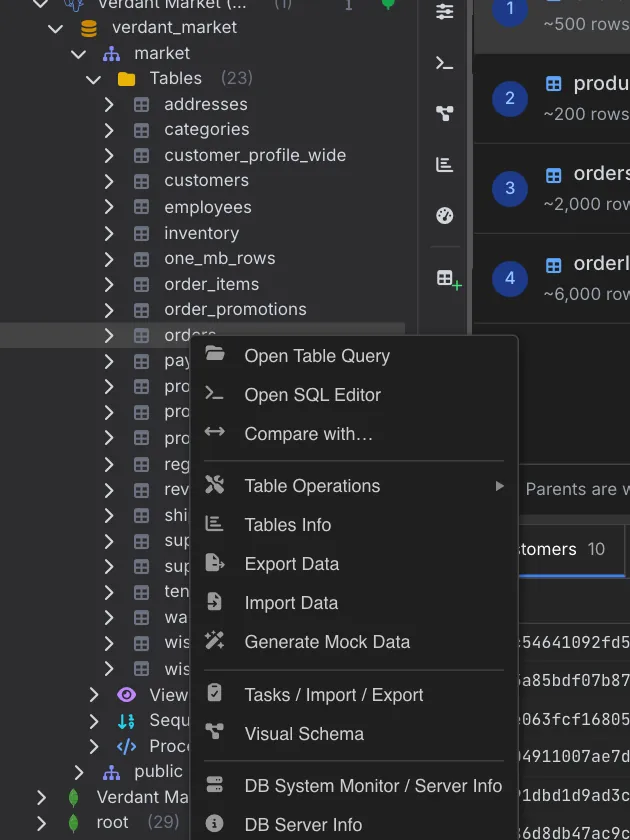Click the Verdant Ma MongoDB leaf icon

(x=73, y=798)
